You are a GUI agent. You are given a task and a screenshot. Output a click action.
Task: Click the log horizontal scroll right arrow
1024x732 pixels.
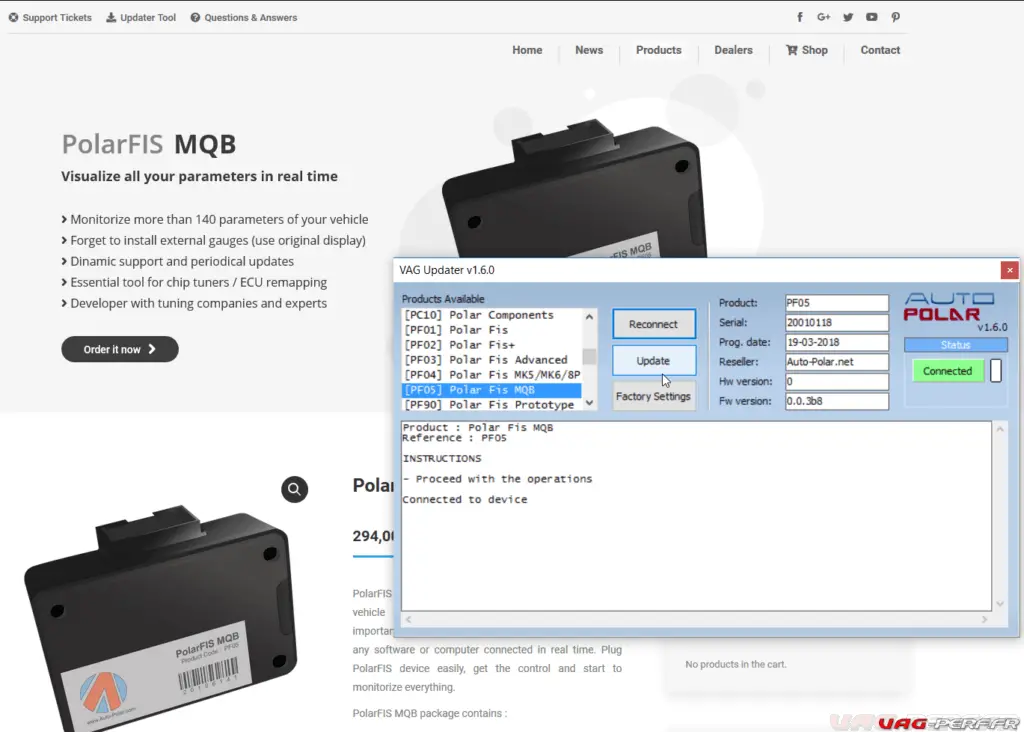pos(984,619)
